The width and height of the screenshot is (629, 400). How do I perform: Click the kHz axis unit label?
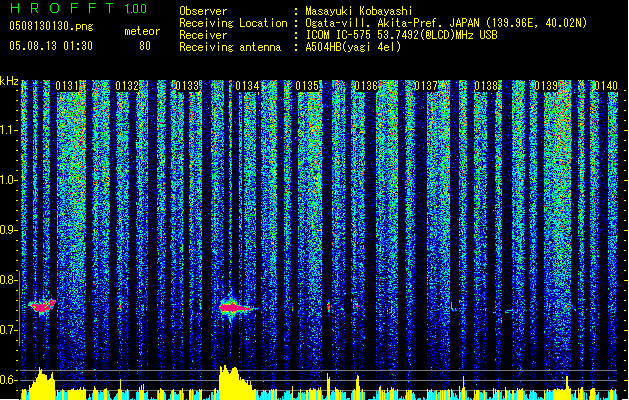(x=9, y=81)
